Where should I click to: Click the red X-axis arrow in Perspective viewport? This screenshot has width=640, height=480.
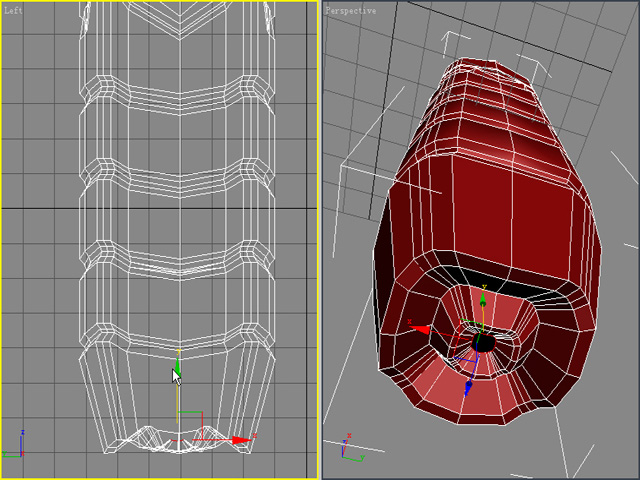[x=420, y=329]
